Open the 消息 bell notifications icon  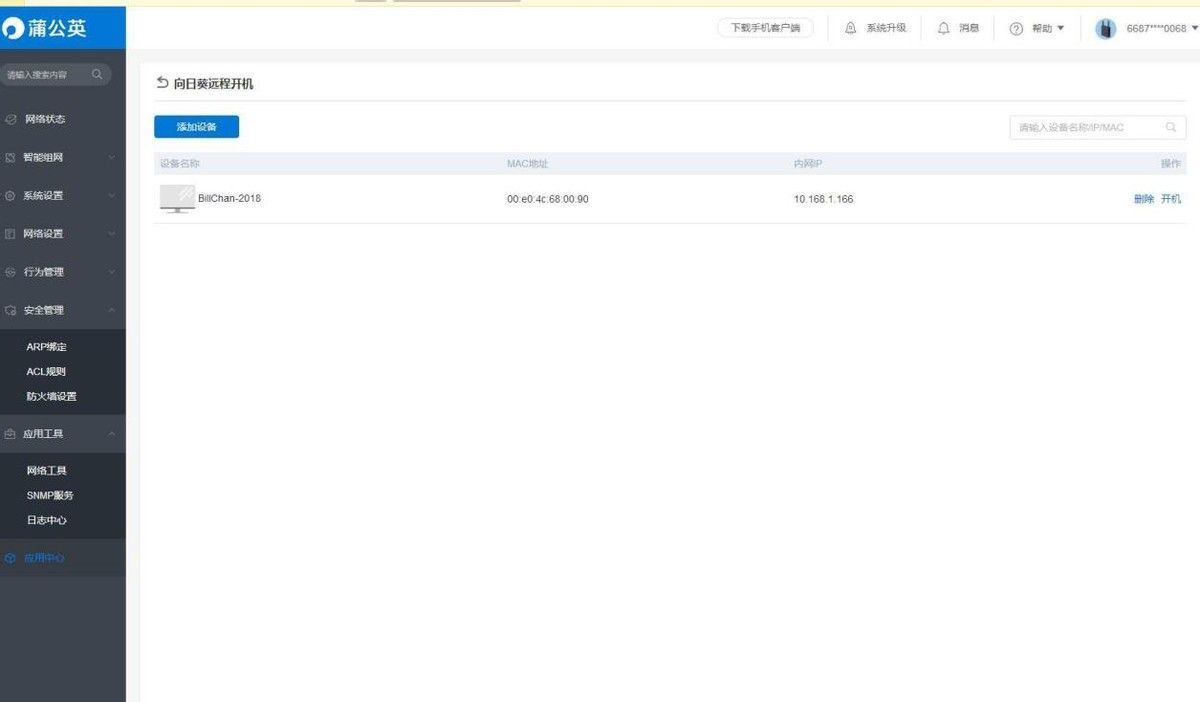943,28
